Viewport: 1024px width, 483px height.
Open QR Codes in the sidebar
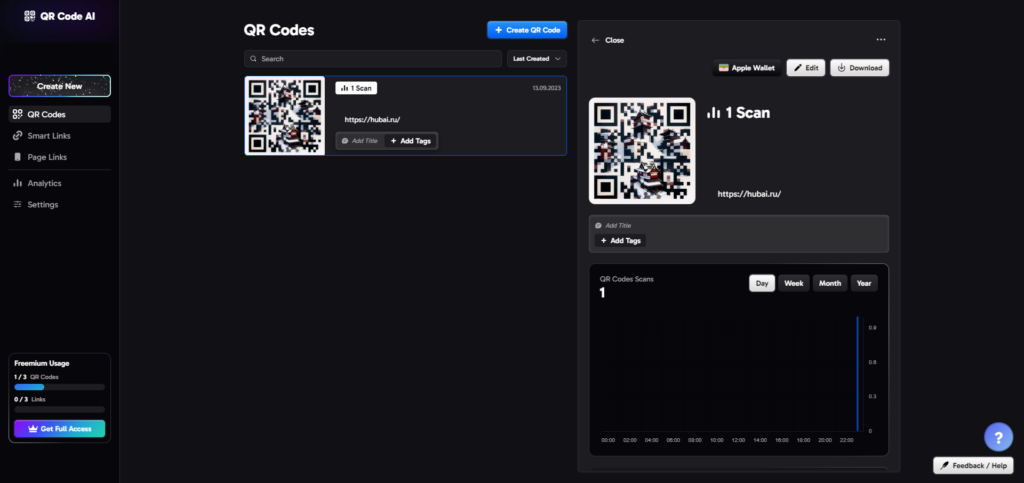[59, 114]
